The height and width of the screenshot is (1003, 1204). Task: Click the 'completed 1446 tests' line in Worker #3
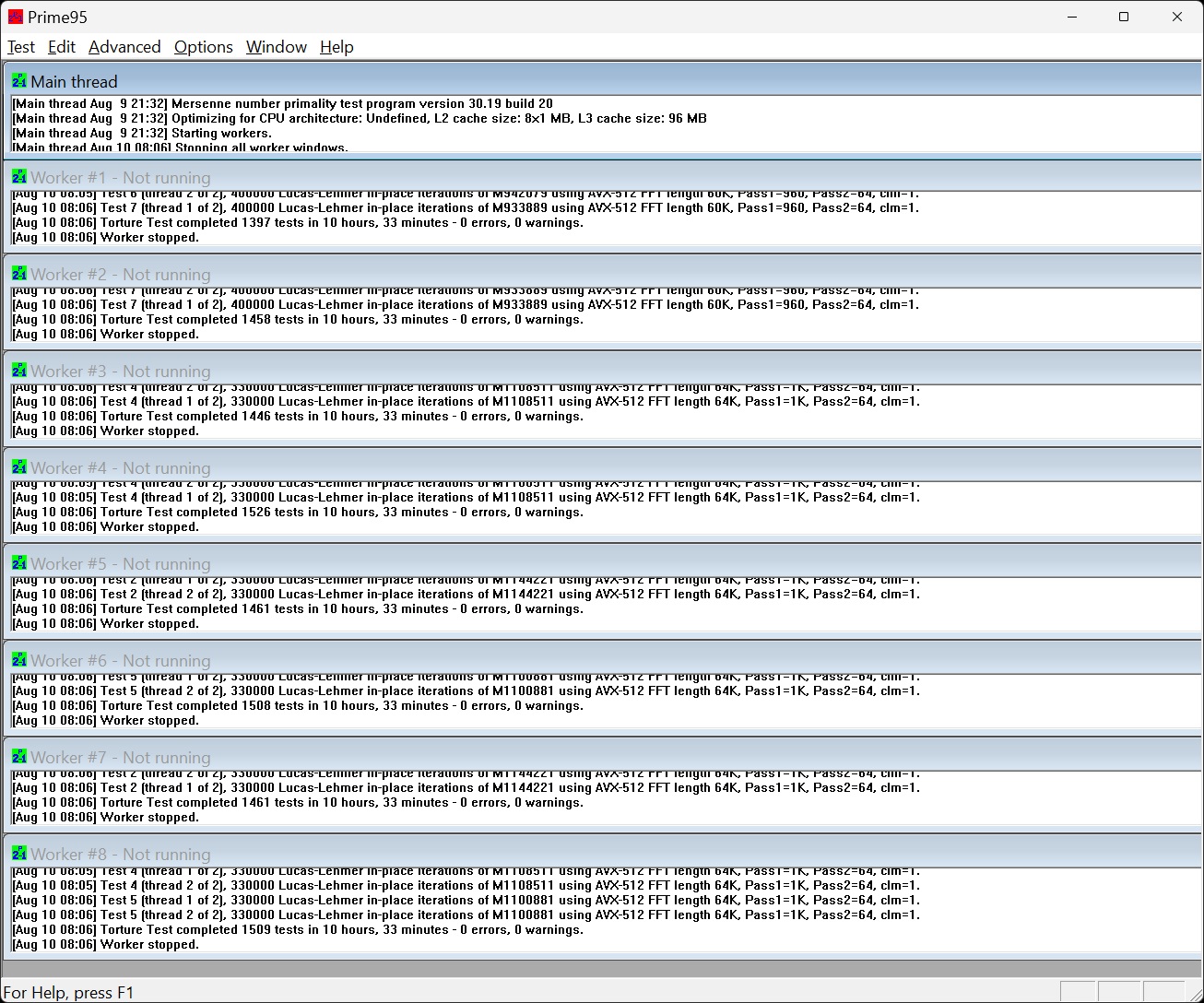[x=298, y=416]
